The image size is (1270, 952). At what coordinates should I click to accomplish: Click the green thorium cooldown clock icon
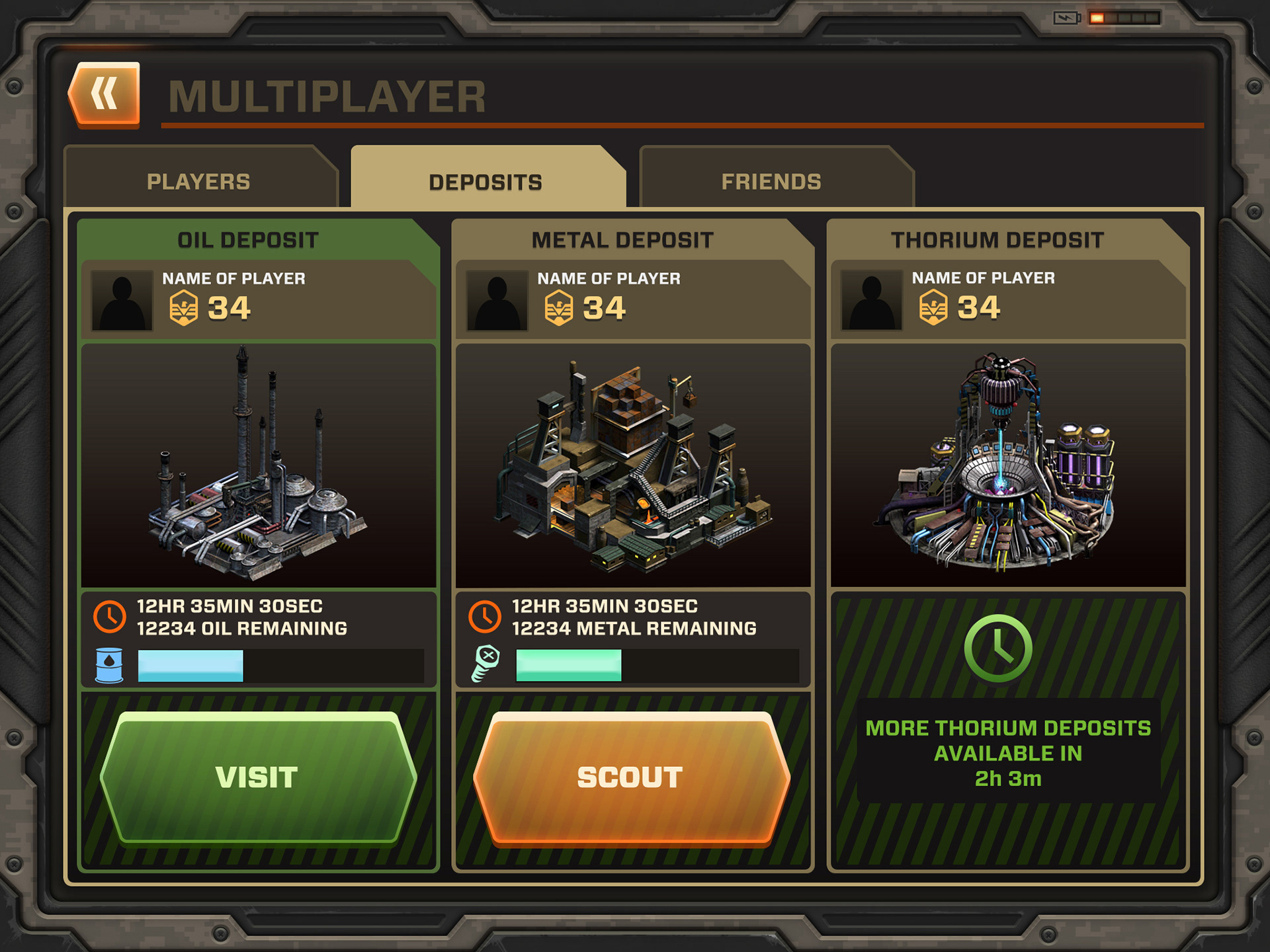[998, 649]
